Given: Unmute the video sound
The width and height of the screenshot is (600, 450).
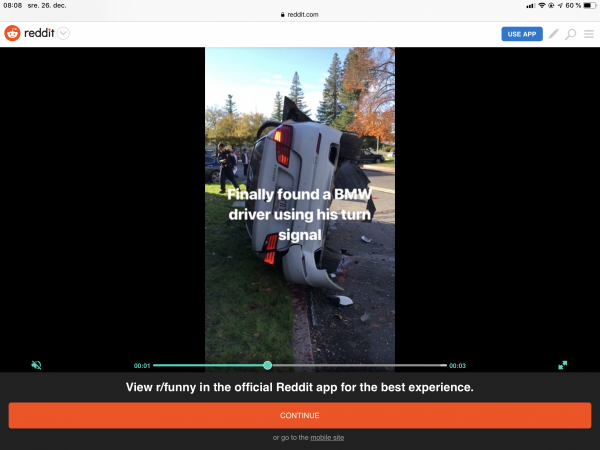Looking at the screenshot, I should pyautogui.click(x=36, y=365).
